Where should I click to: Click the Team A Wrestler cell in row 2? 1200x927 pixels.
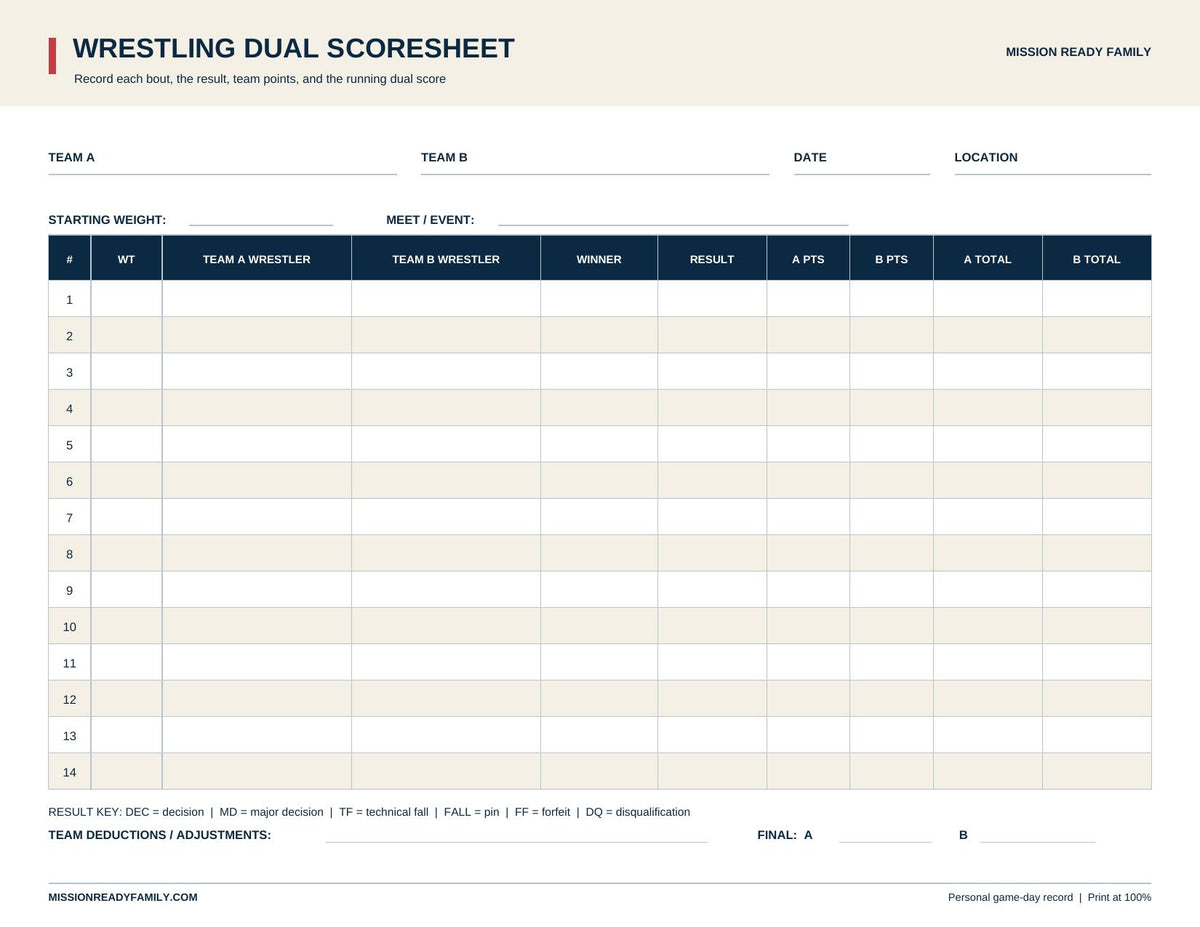coord(257,335)
